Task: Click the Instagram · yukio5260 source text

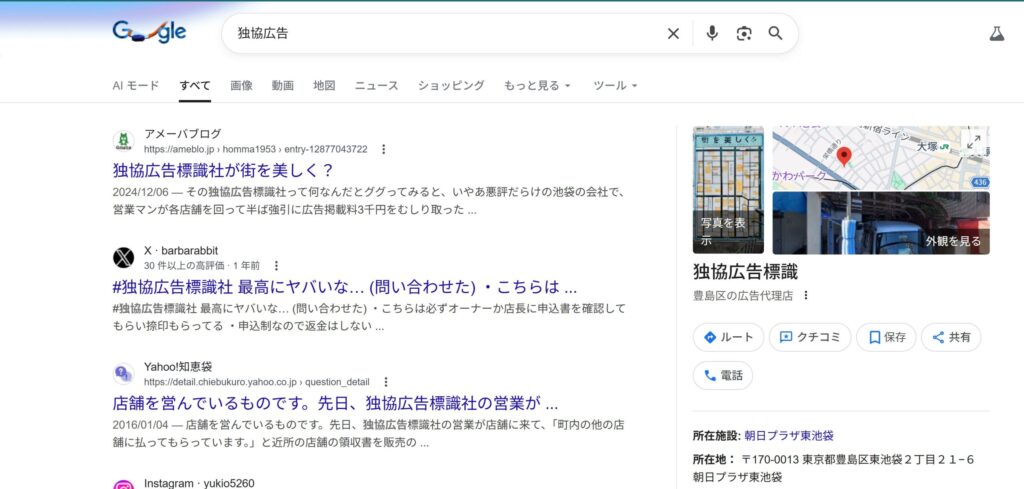Action: point(199,484)
